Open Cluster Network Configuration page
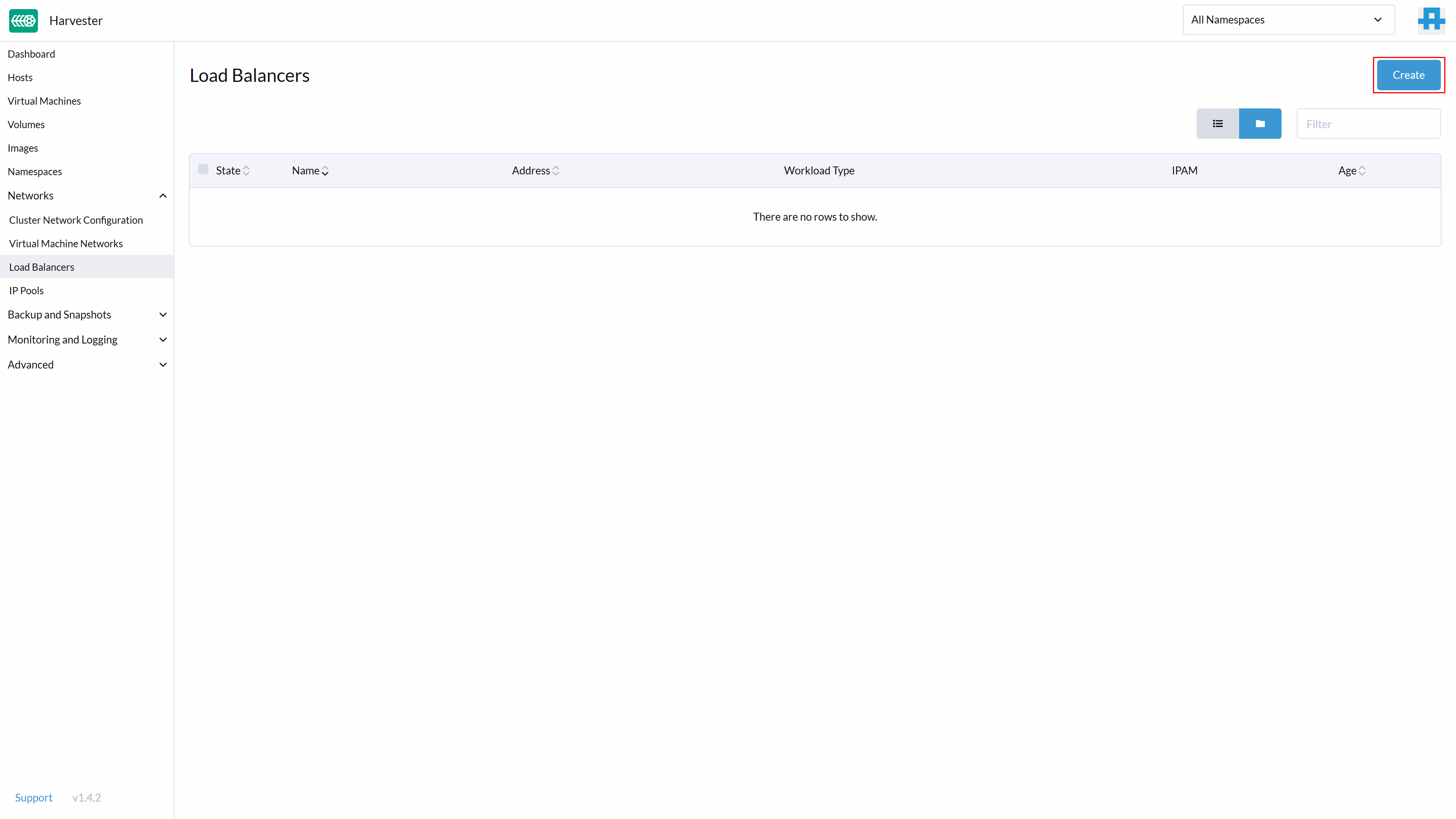 [x=76, y=220]
